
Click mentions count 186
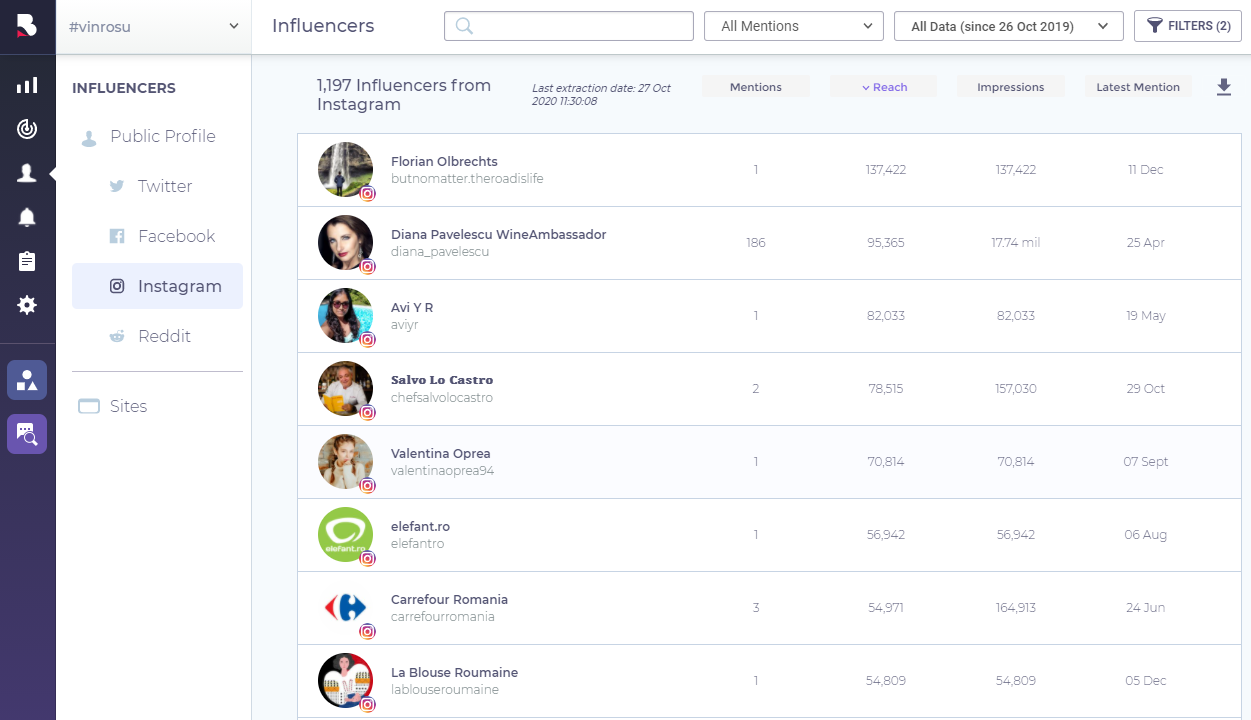(756, 242)
